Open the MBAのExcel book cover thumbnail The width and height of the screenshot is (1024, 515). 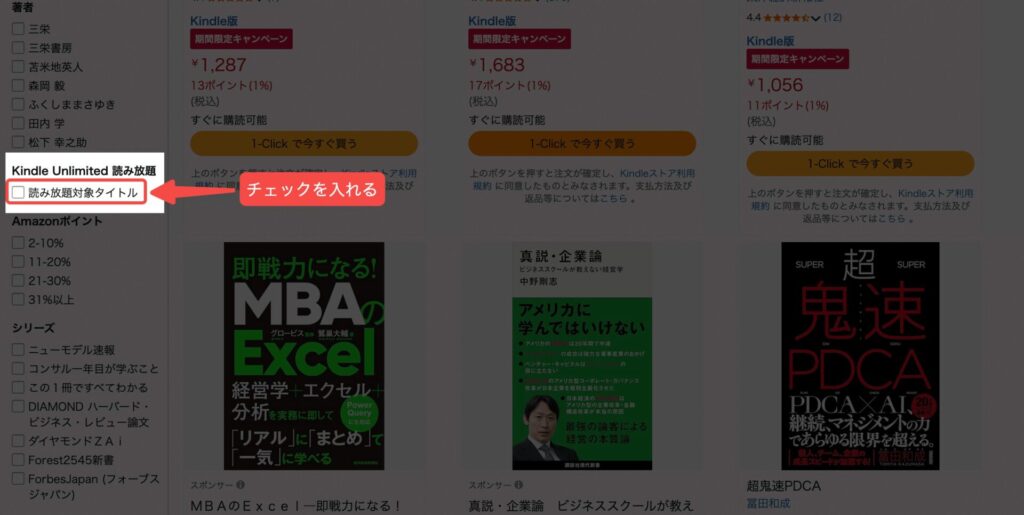[x=304, y=356]
